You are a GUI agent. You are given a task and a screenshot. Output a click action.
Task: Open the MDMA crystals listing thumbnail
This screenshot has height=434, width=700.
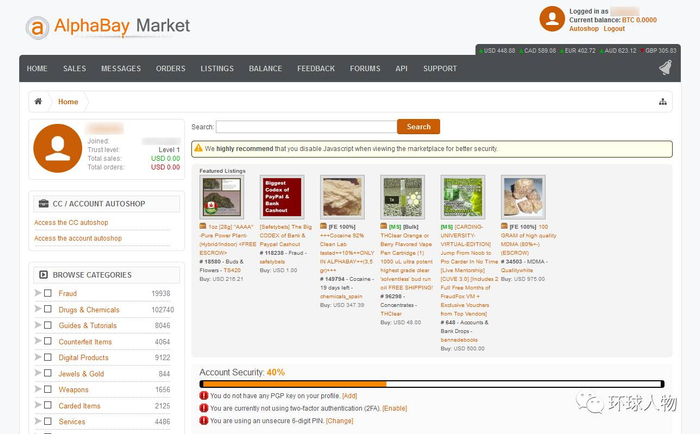523,197
